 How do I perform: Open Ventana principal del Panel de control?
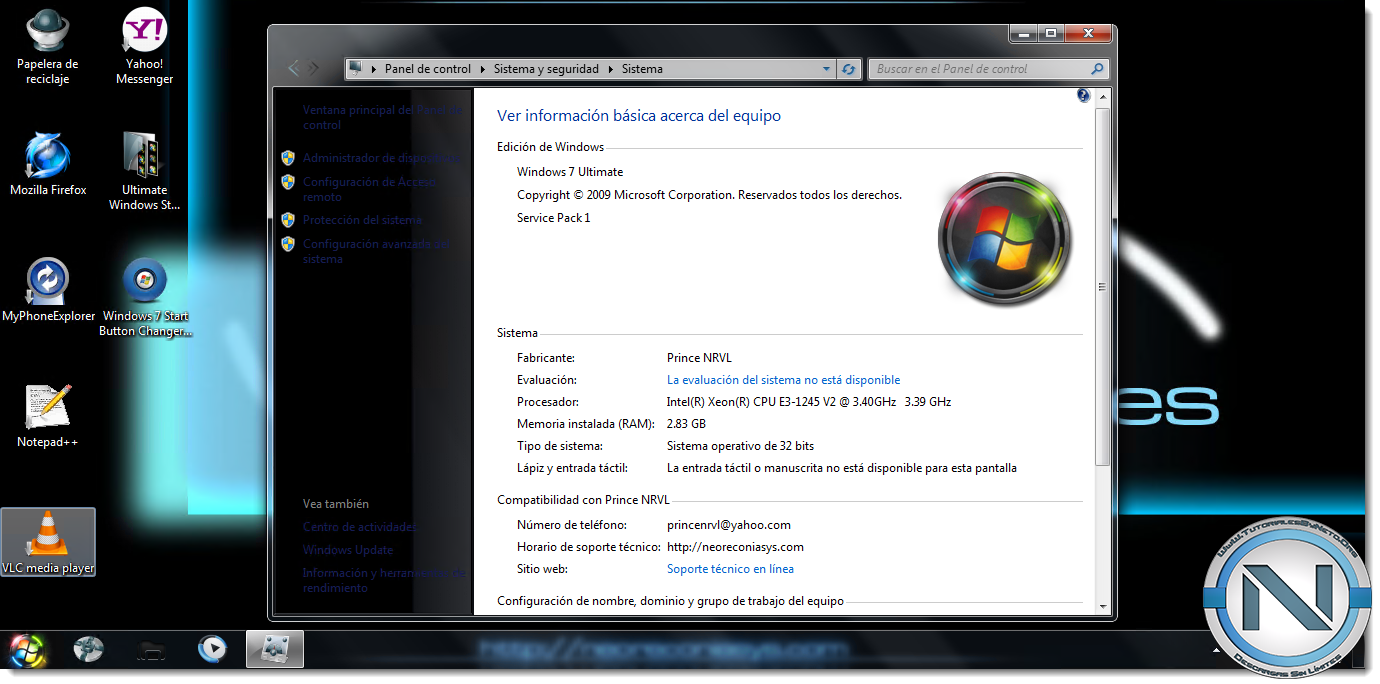pyautogui.click(x=383, y=117)
